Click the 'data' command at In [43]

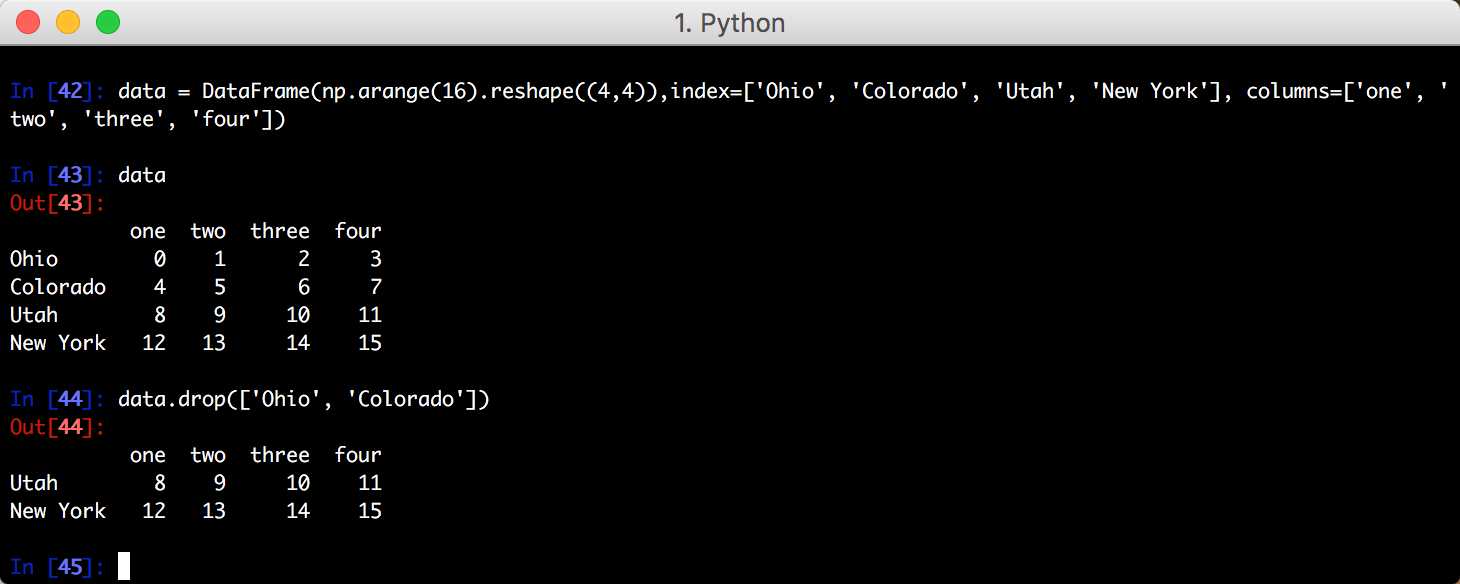(142, 175)
